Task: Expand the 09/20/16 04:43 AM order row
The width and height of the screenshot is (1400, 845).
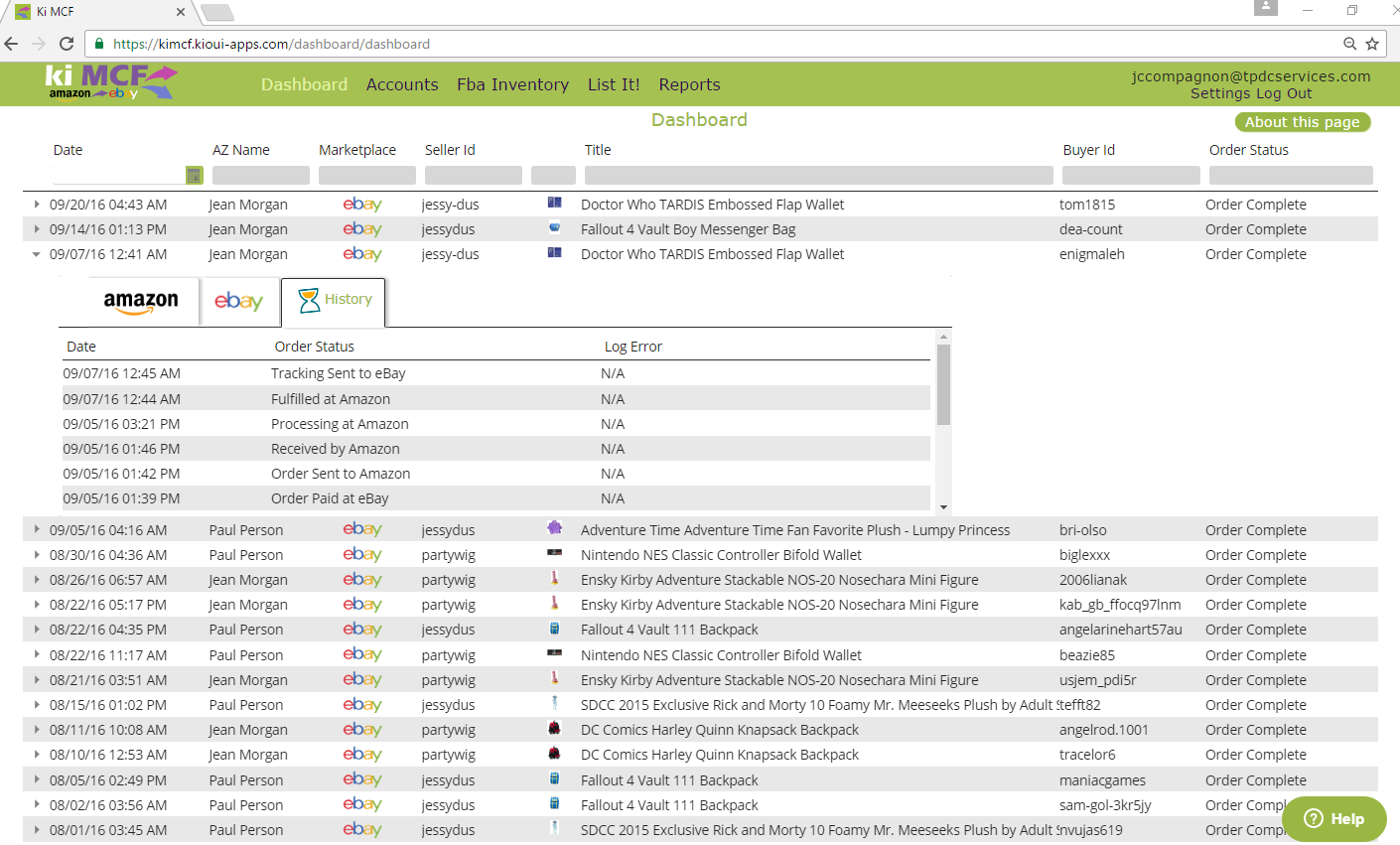Action: 37,205
